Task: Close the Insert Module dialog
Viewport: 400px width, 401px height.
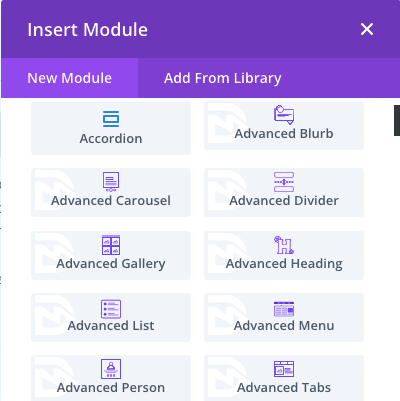Action: click(367, 29)
